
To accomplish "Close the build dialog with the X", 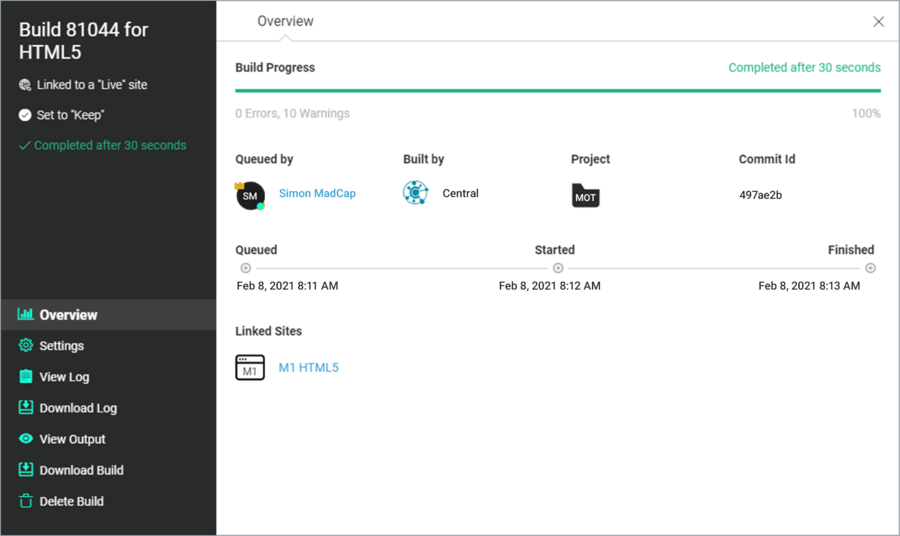I will pyautogui.click(x=878, y=22).
